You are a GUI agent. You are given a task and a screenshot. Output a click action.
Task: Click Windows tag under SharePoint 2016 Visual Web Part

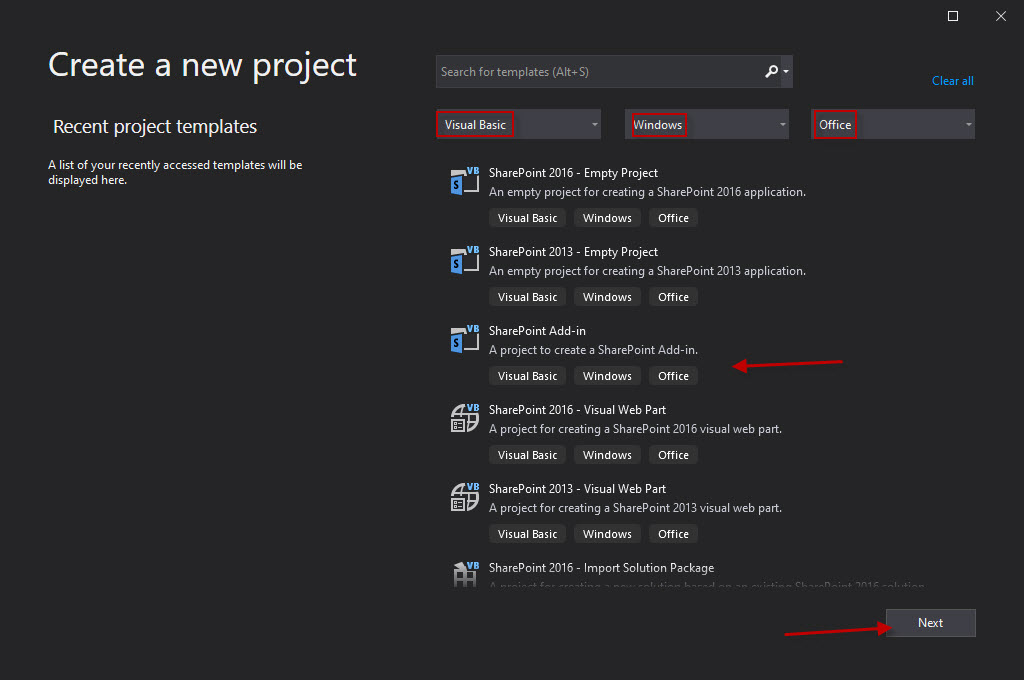(x=607, y=455)
